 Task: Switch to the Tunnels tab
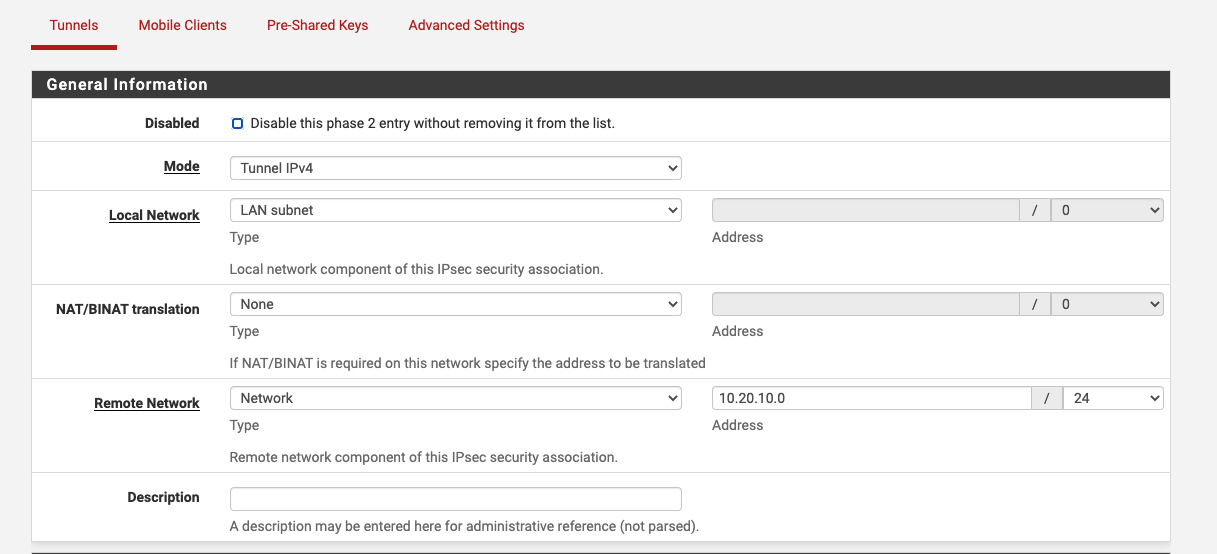[74, 25]
